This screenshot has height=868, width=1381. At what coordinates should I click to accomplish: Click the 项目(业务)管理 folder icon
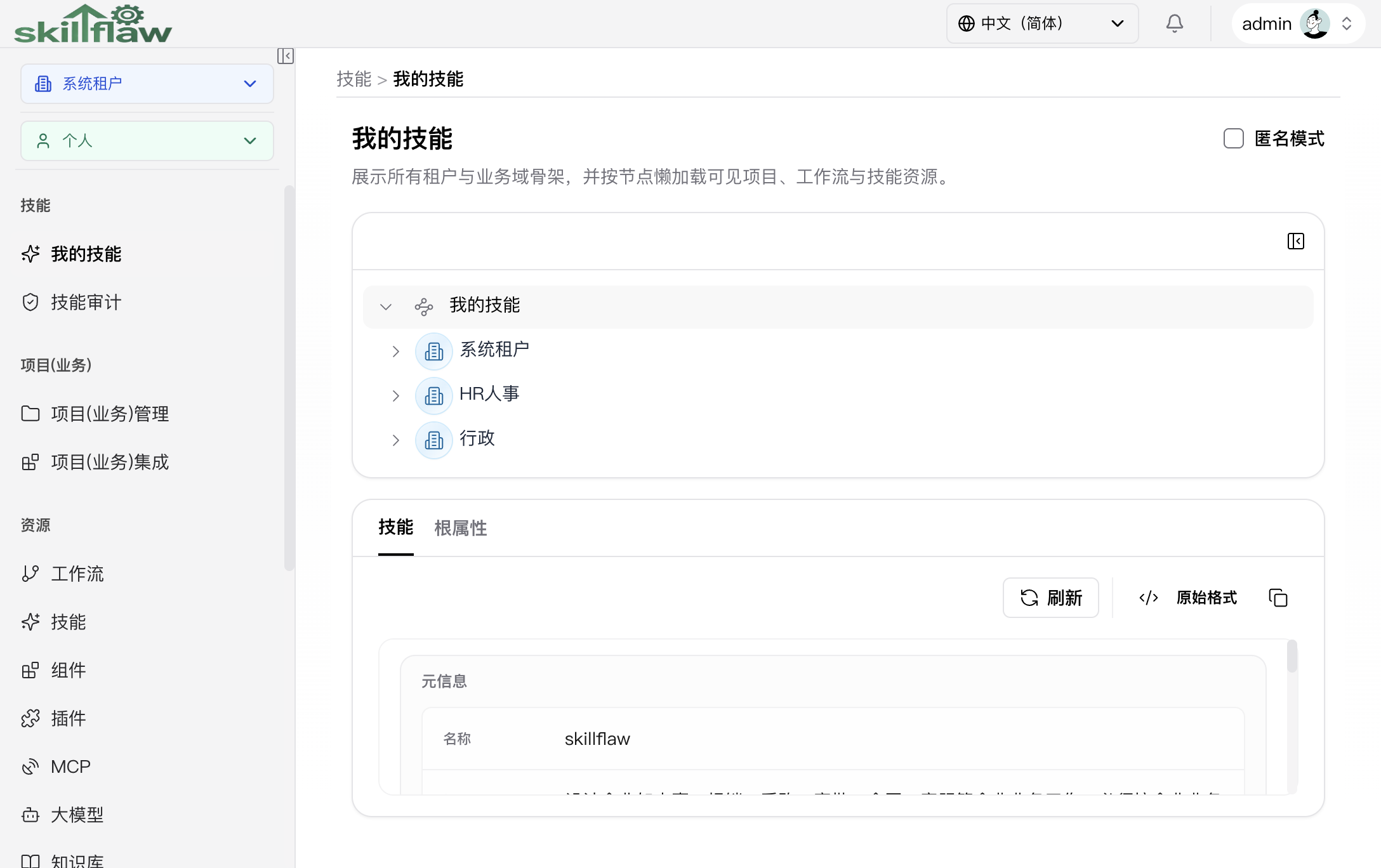[x=30, y=414]
